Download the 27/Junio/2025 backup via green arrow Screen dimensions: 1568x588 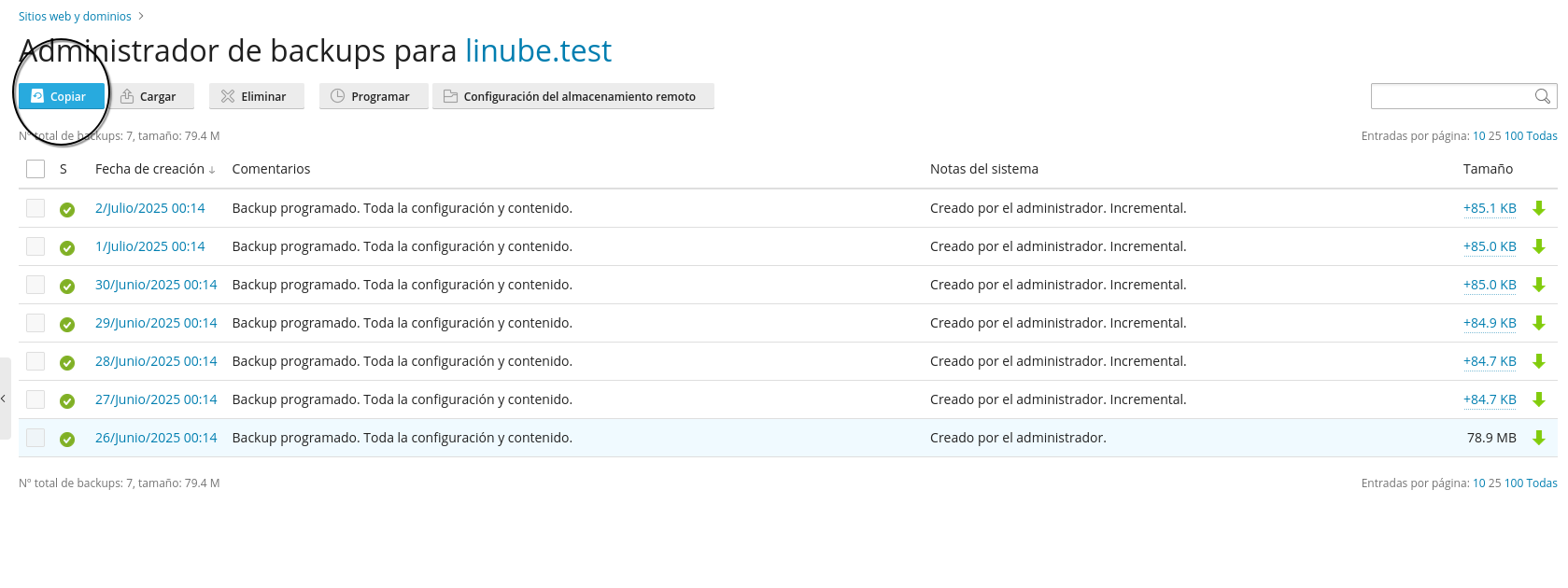(1539, 399)
